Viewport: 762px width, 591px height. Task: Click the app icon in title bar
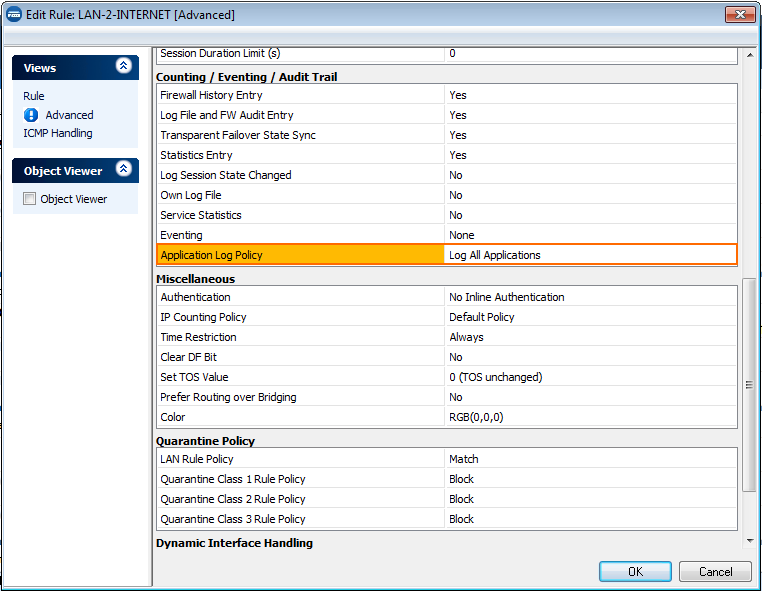coord(13,14)
